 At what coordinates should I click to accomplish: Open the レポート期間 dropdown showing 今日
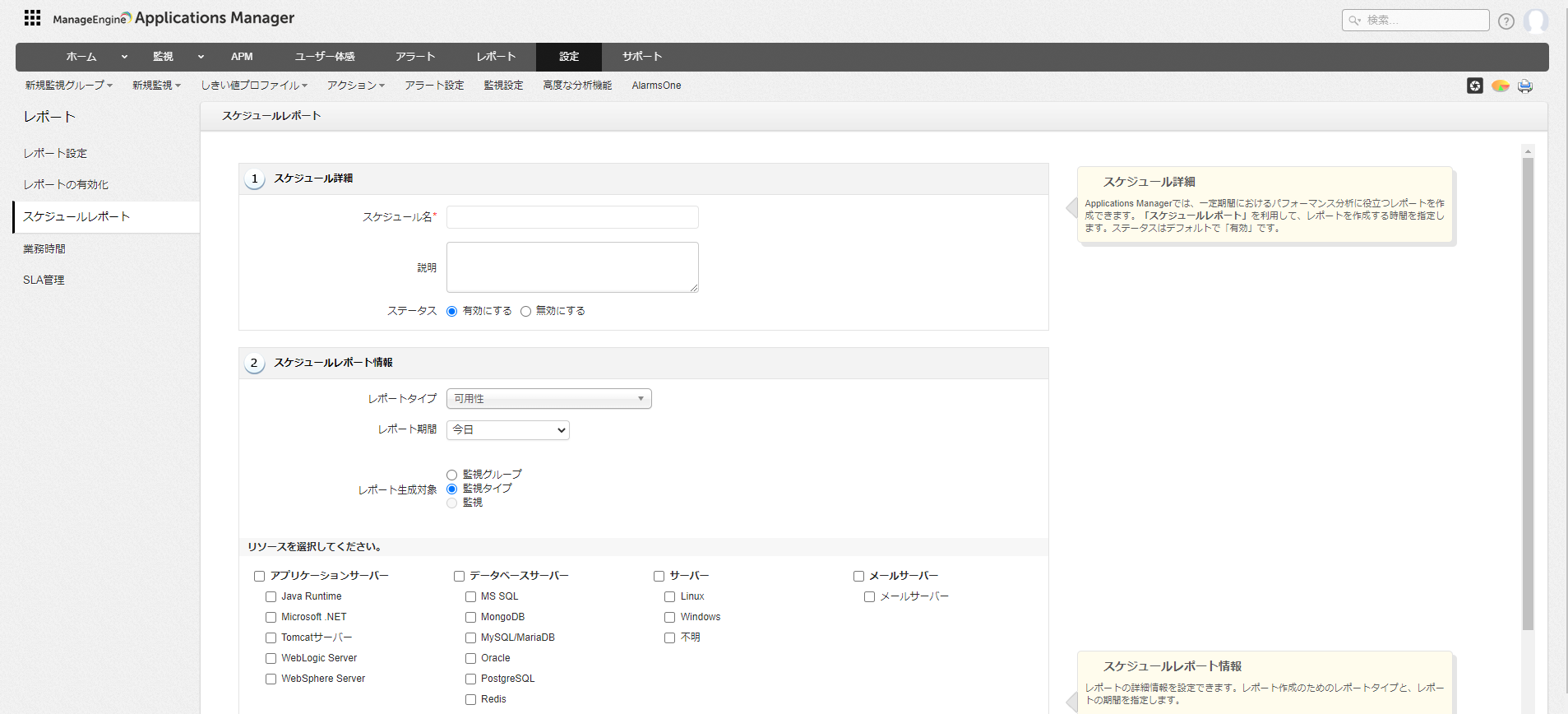[x=507, y=430]
